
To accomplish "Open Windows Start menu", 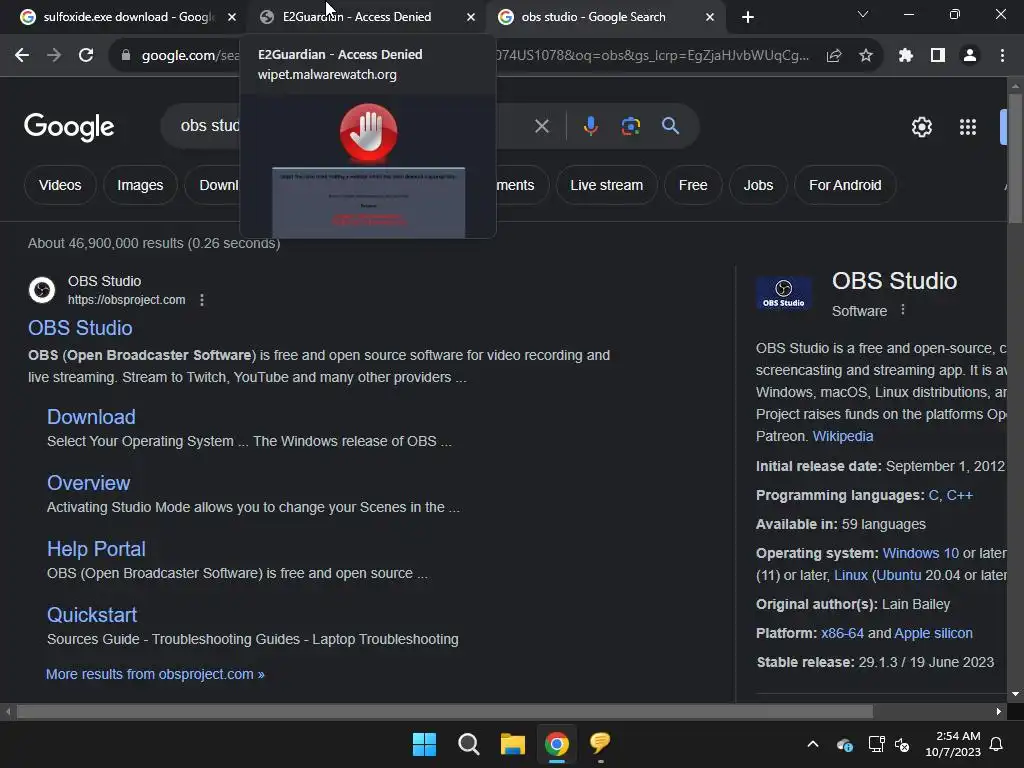I will (424, 744).
